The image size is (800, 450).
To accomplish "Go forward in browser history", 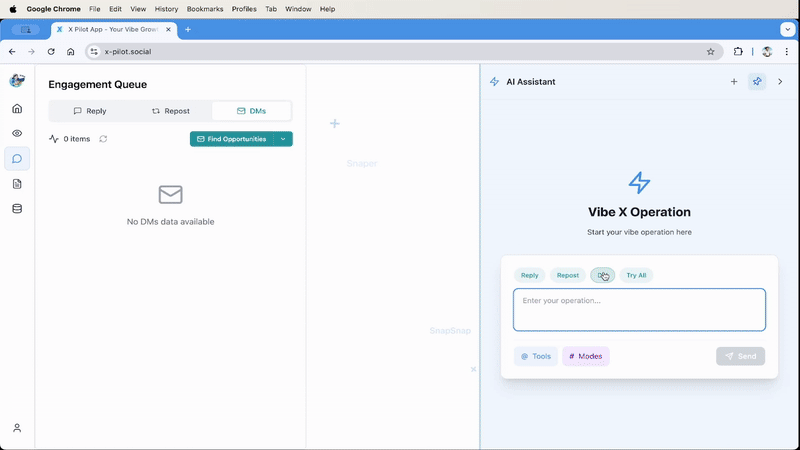I will (32, 52).
